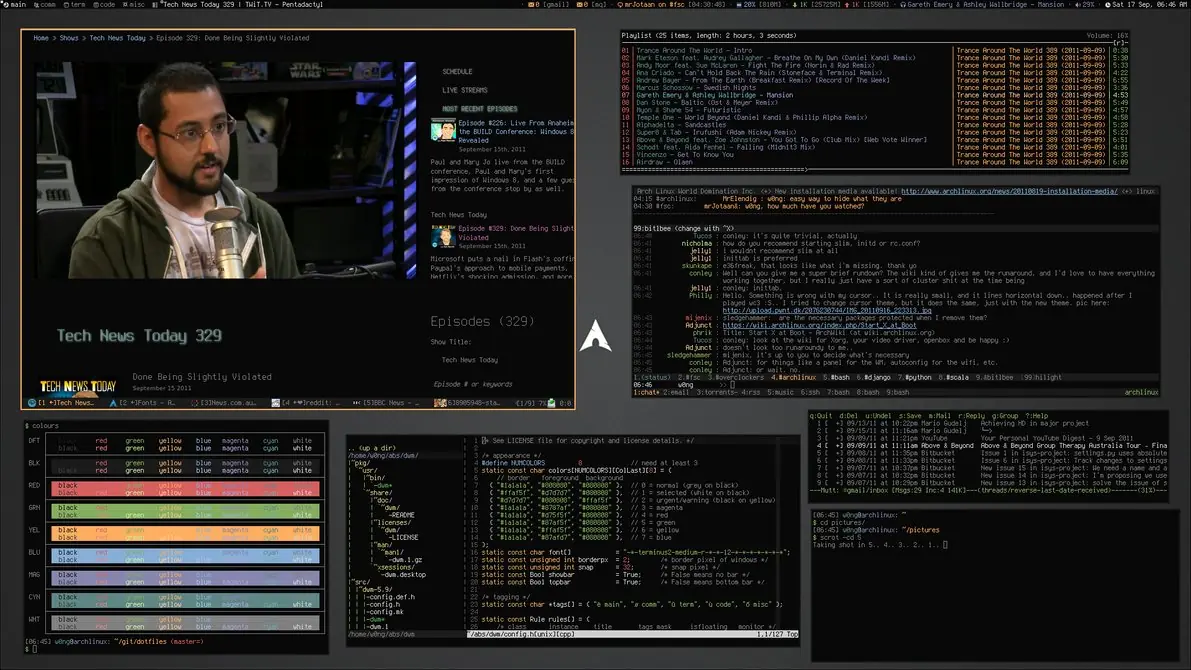Click the reddit tab favicon

[276, 403]
